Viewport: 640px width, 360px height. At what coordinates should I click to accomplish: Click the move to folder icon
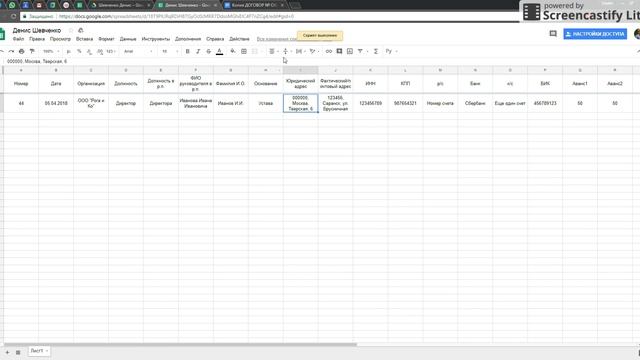pos(80,31)
